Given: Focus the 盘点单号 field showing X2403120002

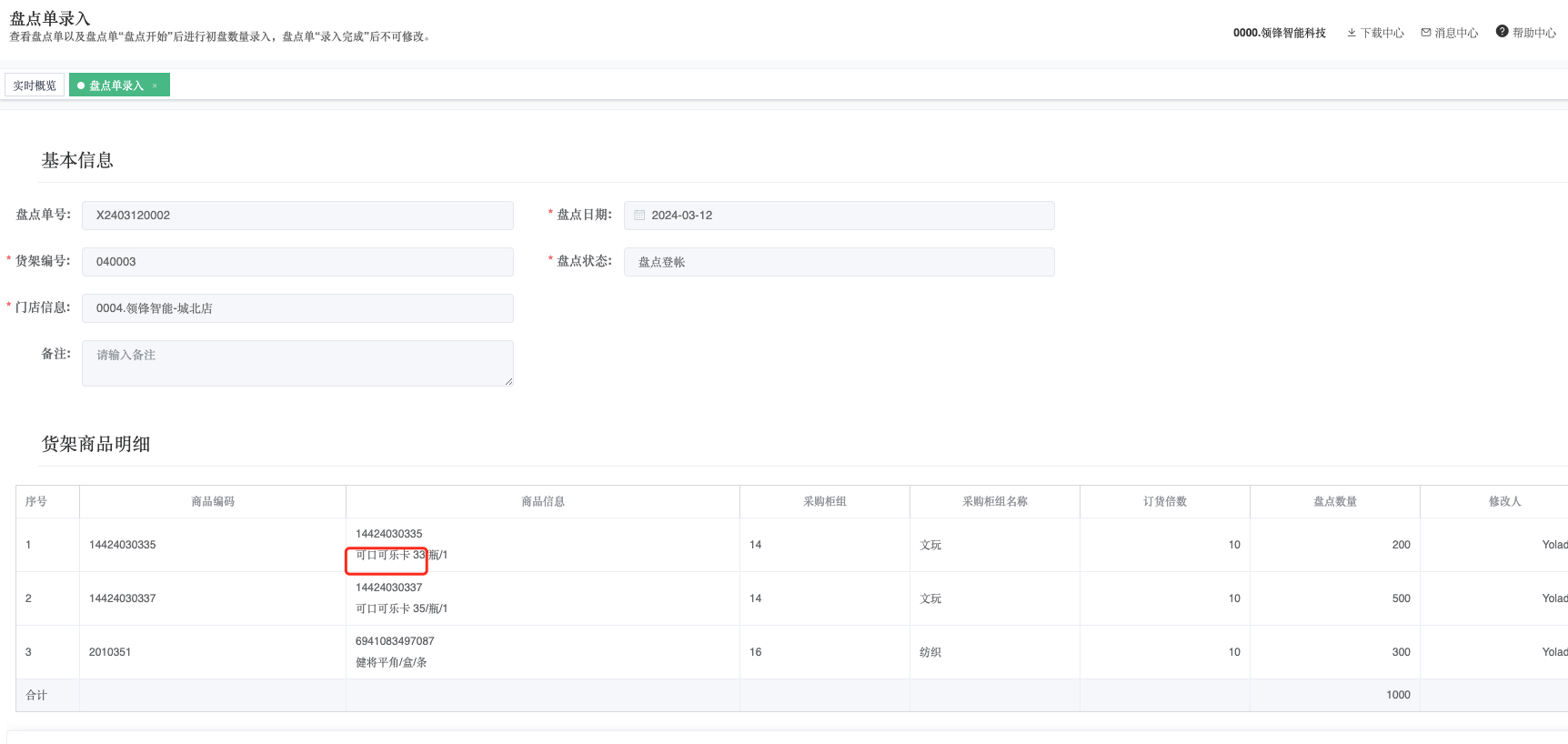Looking at the screenshot, I should click(297, 216).
